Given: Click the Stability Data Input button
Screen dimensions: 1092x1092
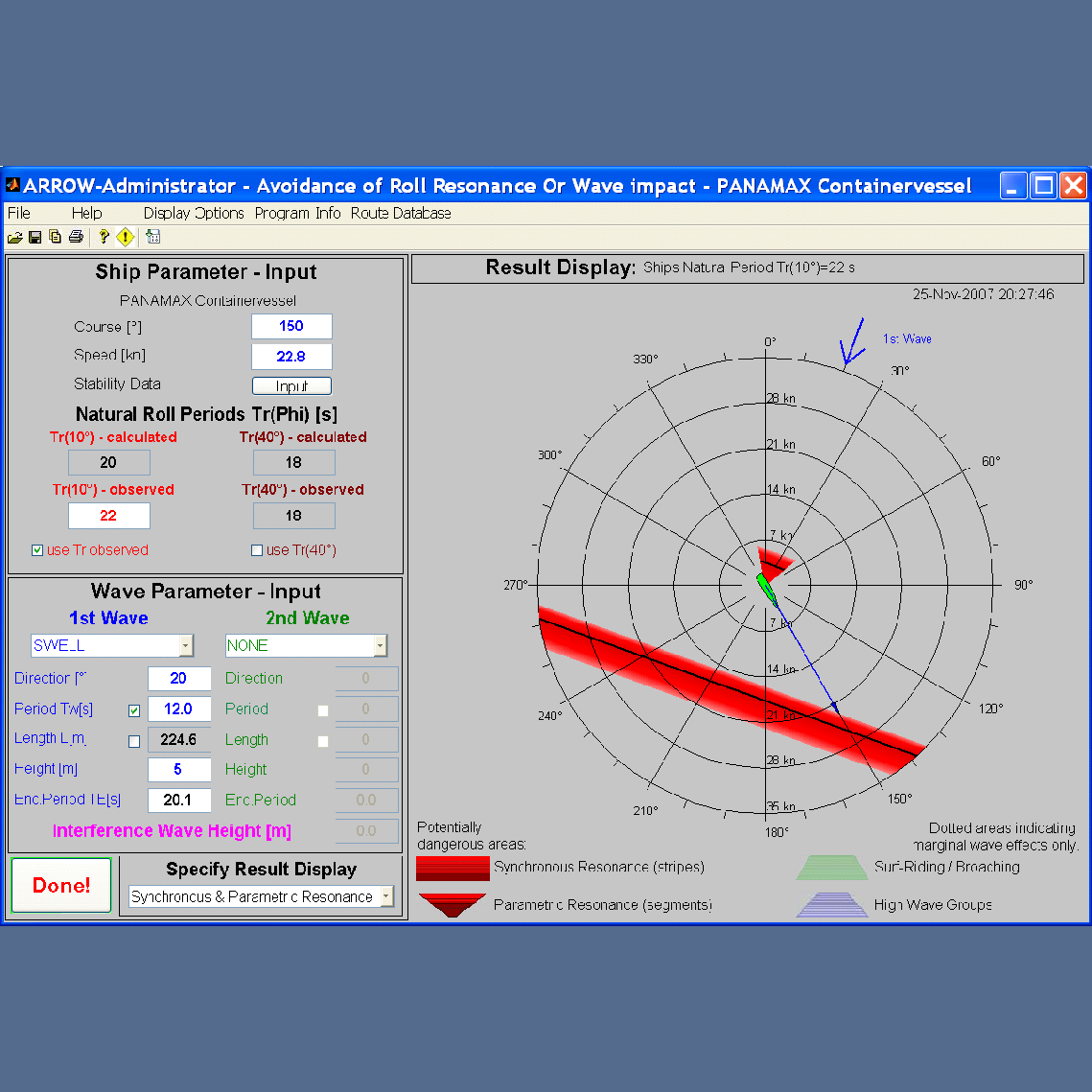Looking at the screenshot, I should (x=291, y=386).
